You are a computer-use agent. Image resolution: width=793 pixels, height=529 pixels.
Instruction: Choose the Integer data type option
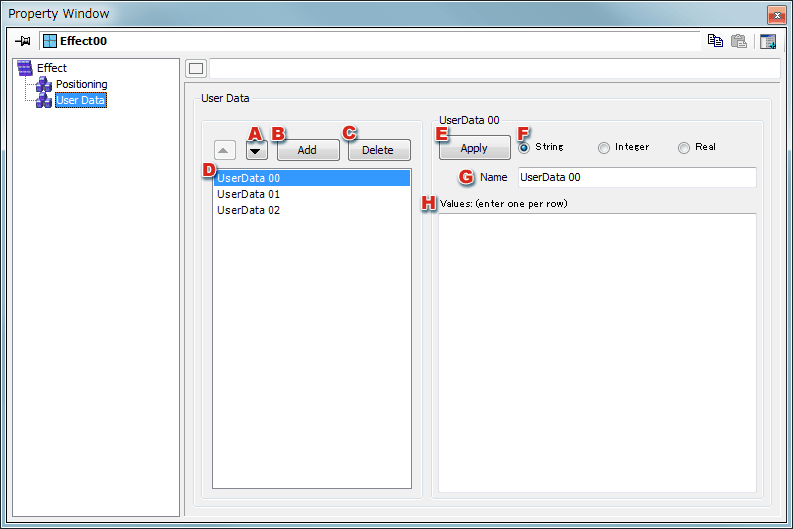pos(604,148)
